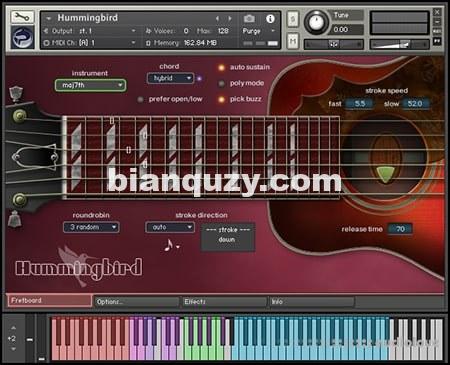Open the maj7th instrument dropdown

point(90,85)
